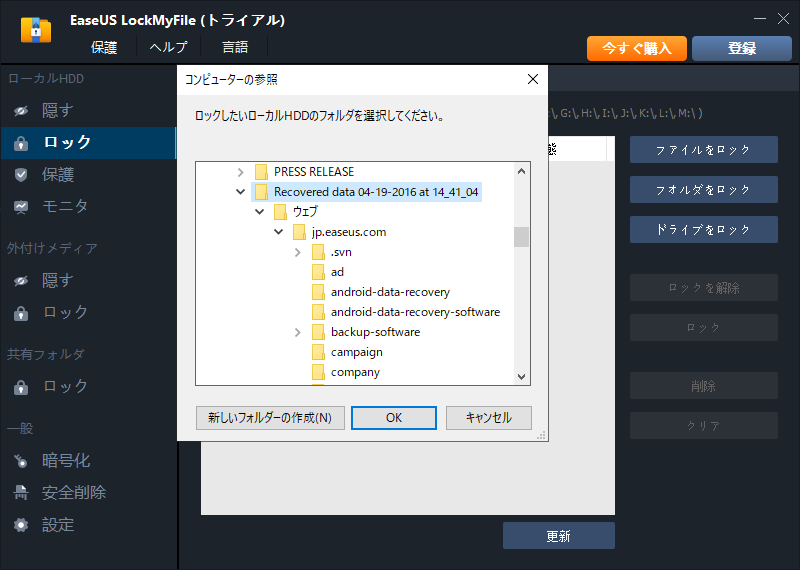Click the folder tree scrollbar down arrow

521,377
